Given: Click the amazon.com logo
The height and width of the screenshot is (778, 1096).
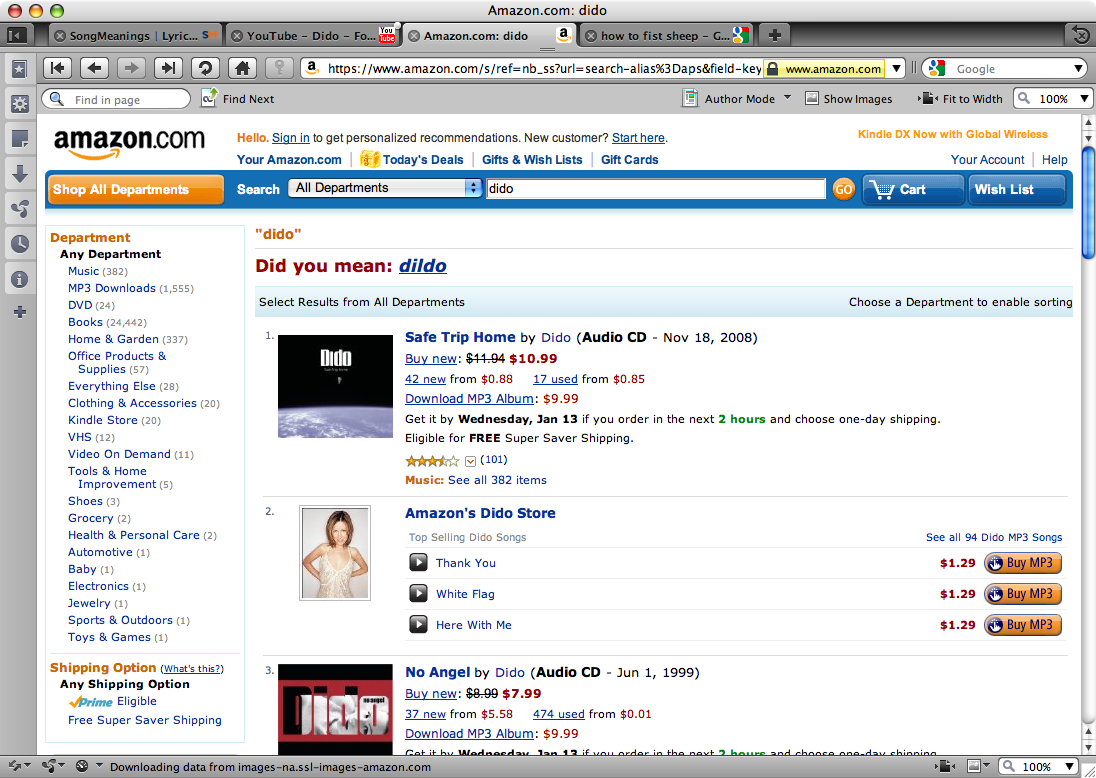Looking at the screenshot, I should coord(129,143).
